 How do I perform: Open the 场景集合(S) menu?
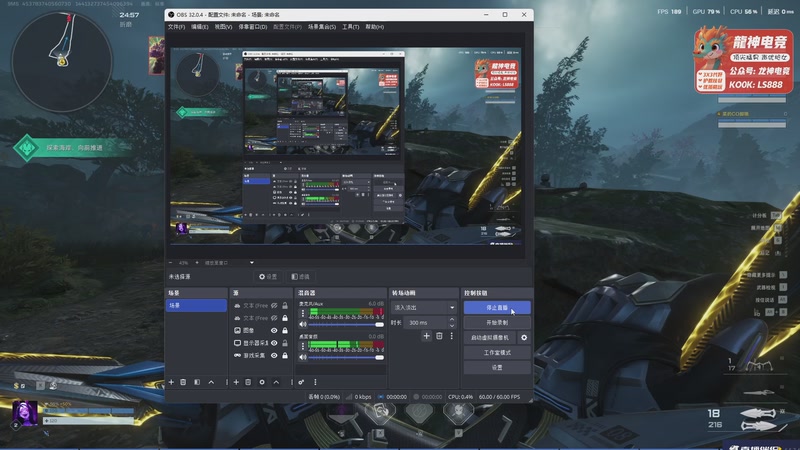point(322,27)
